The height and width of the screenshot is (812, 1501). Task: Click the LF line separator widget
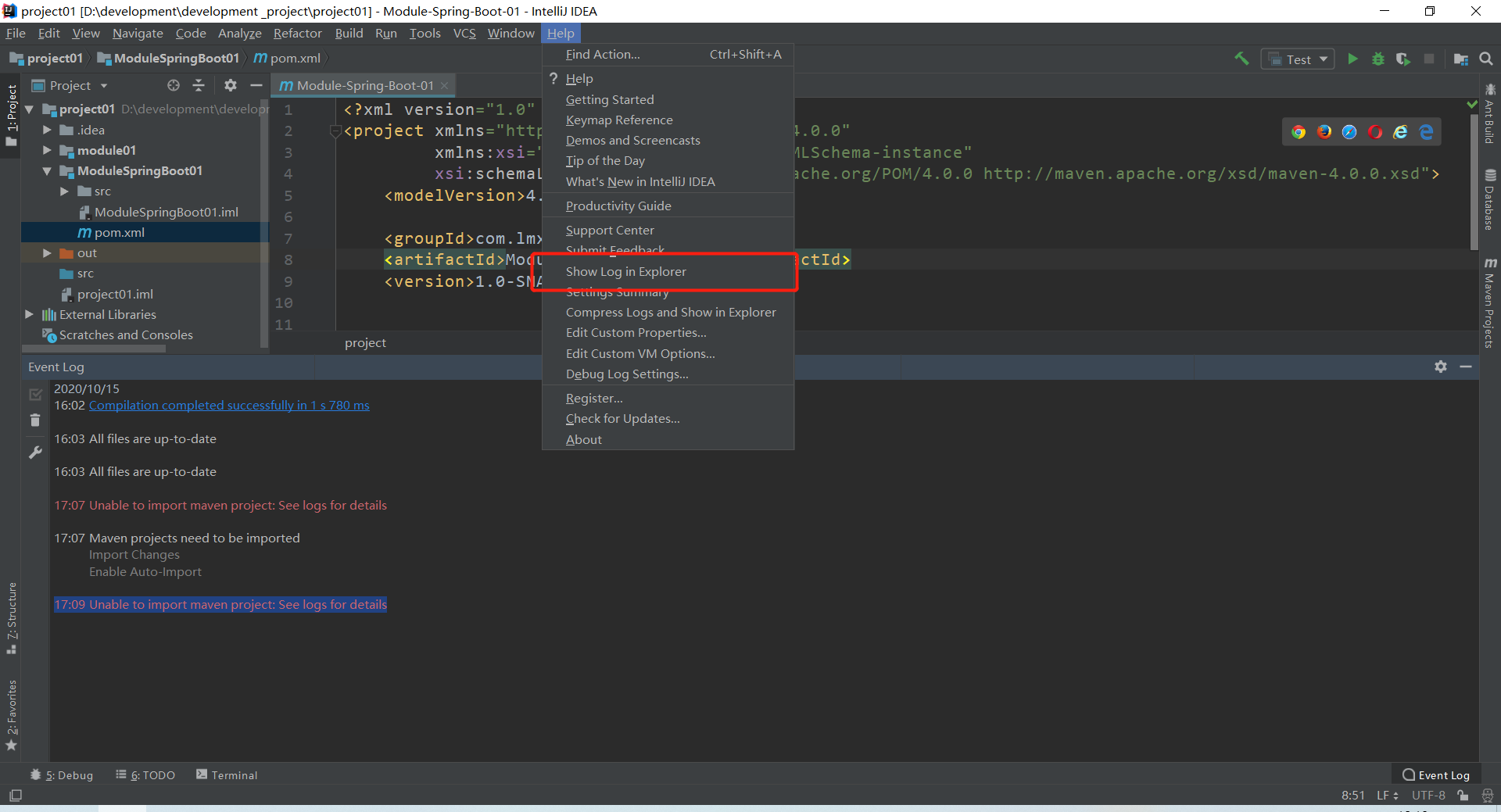(x=1387, y=796)
